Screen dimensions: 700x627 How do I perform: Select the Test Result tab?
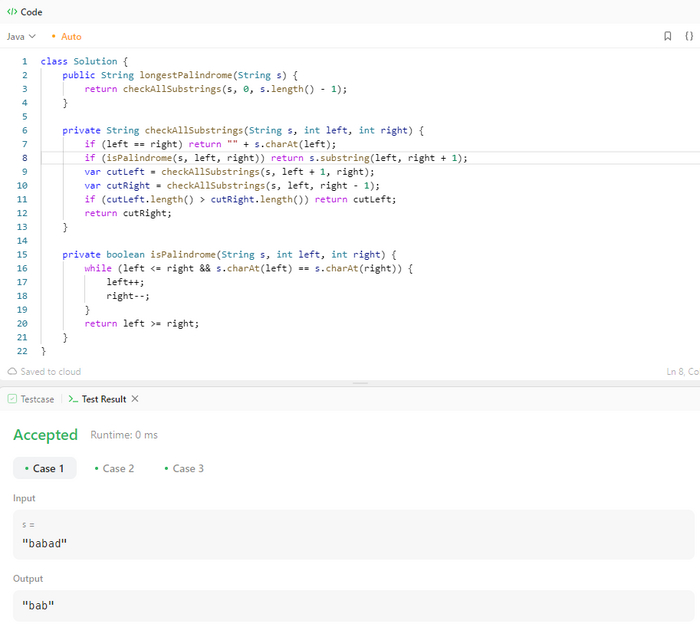103,399
